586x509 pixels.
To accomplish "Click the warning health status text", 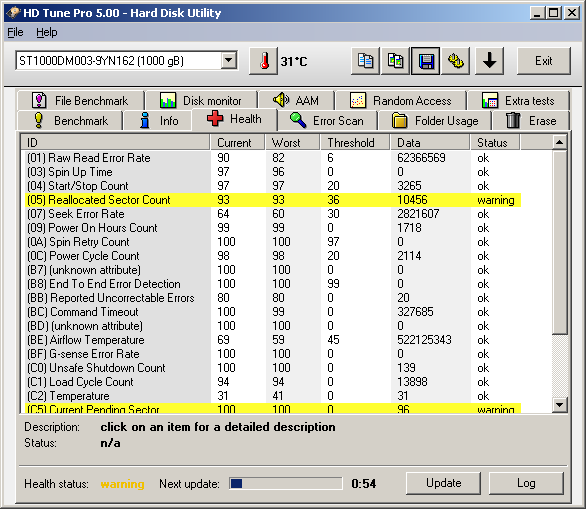I will (x=122, y=484).
